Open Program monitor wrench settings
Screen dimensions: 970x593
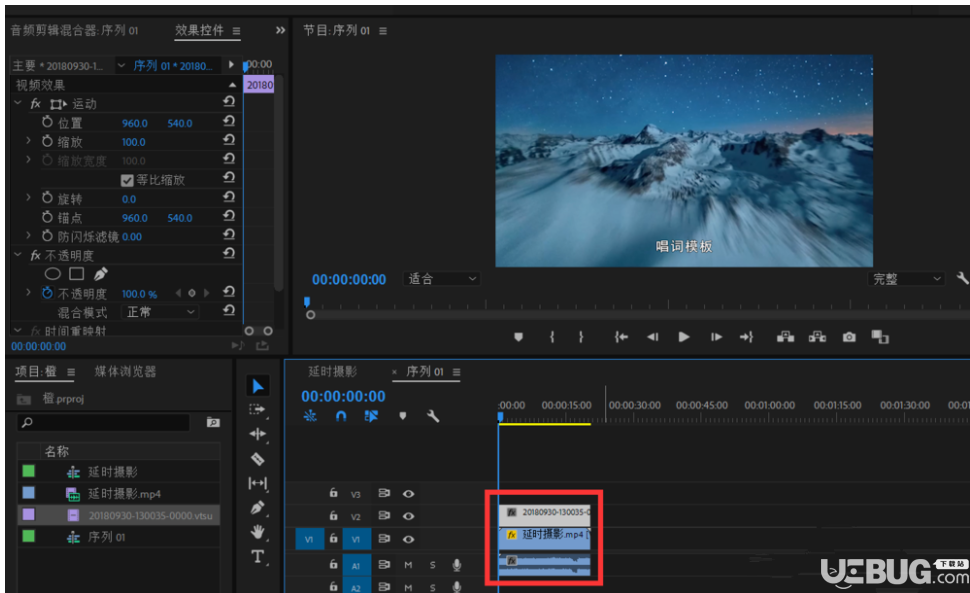coord(962,278)
